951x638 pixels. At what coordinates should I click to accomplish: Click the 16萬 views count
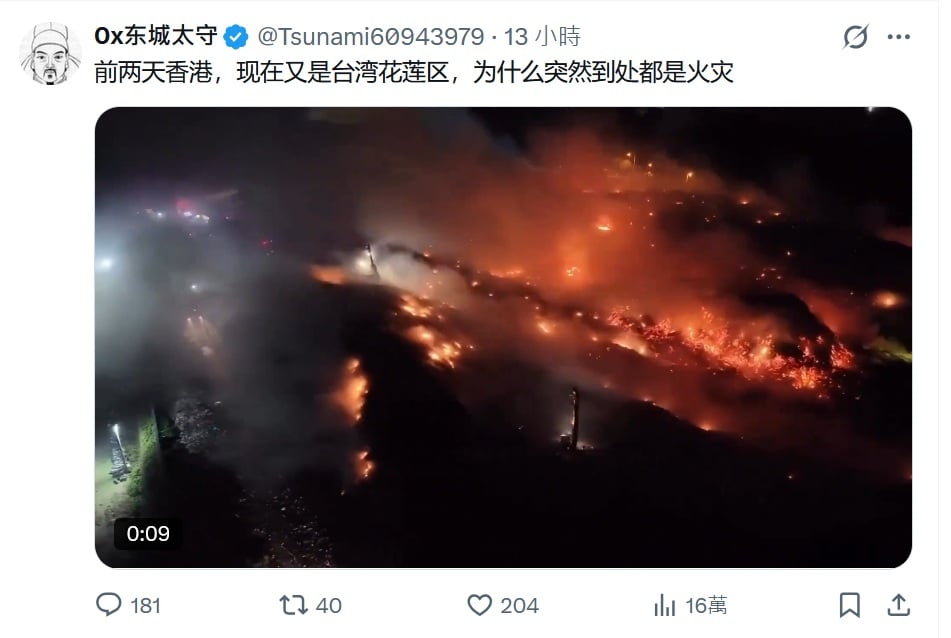coord(706,605)
